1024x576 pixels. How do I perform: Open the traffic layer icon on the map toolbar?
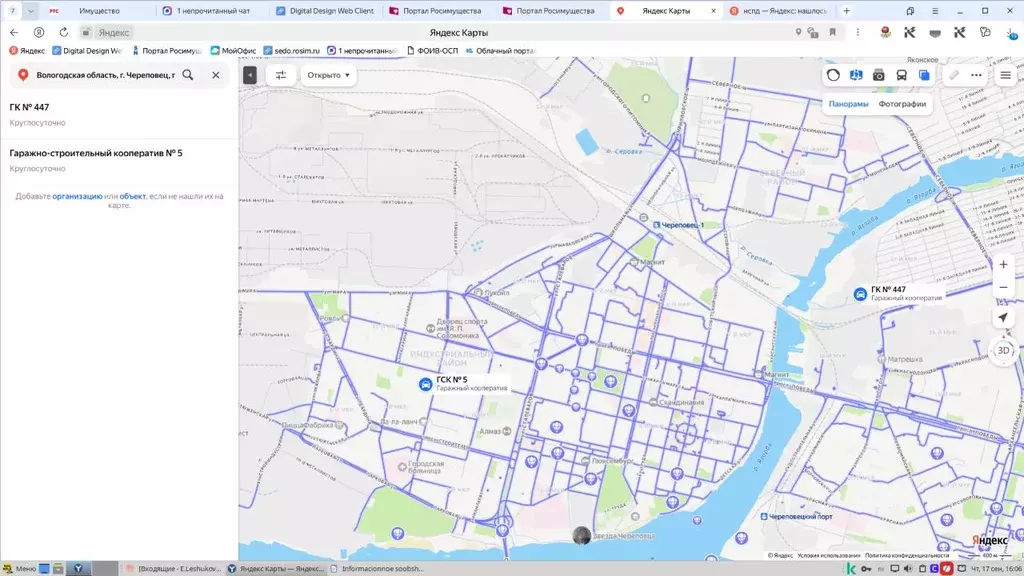[833, 75]
